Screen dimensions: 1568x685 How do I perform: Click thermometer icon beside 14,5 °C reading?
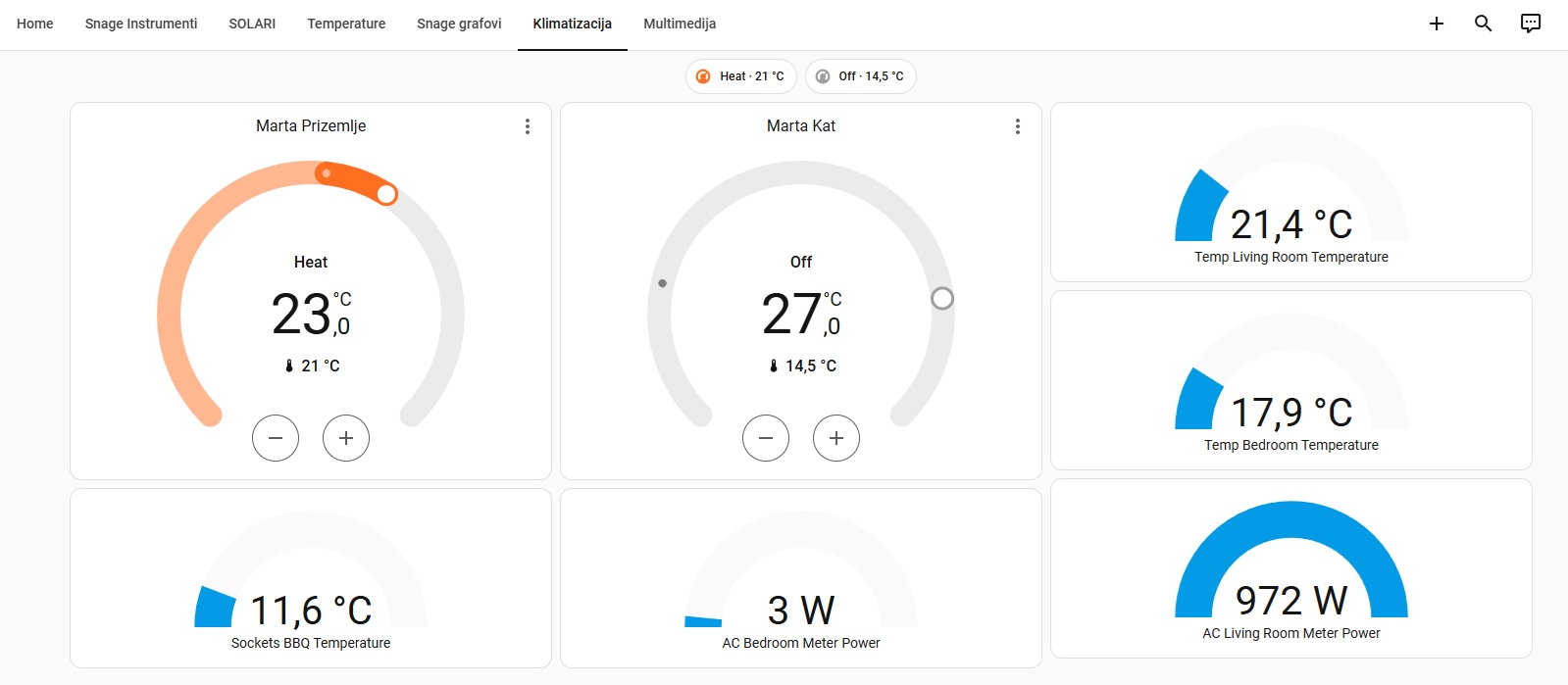774,366
